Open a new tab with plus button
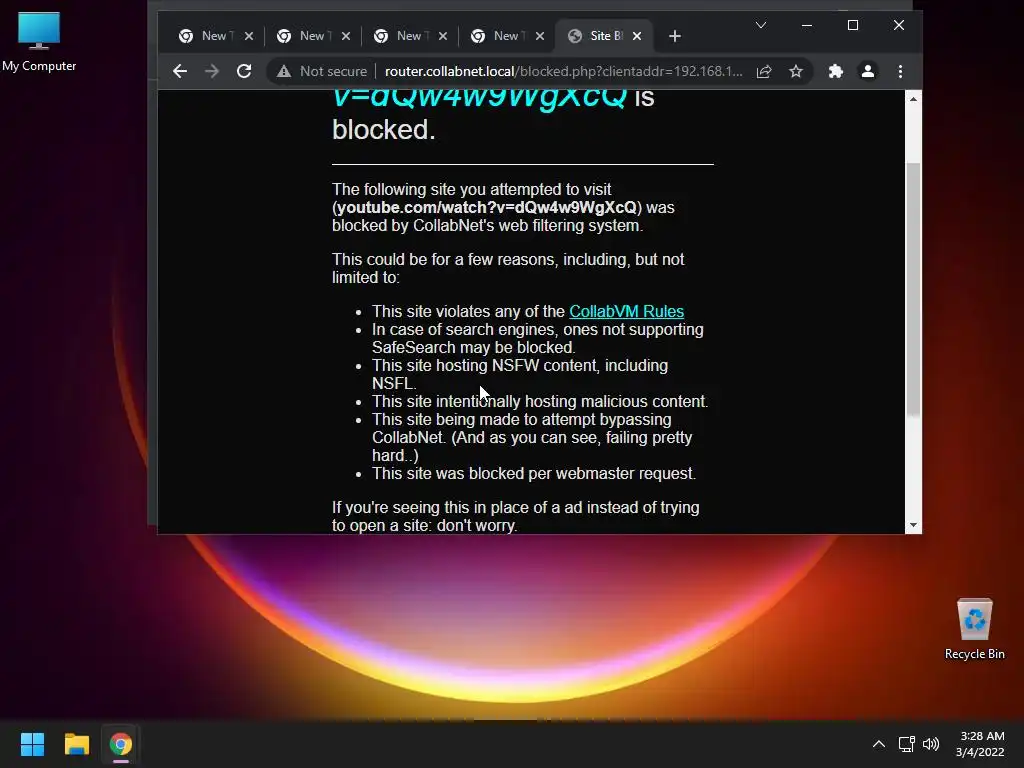1024x768 pixels. click(675, 36)
